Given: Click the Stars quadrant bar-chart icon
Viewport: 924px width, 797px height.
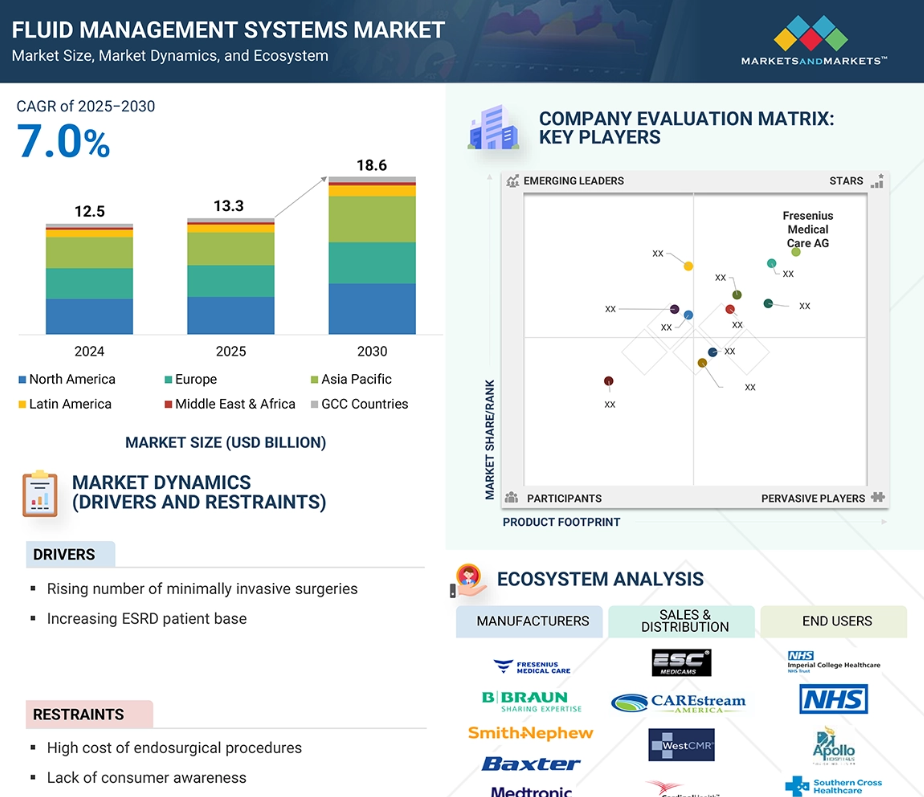Looking at the screenshot, I should pyautogui.click(x=877, y=180).
